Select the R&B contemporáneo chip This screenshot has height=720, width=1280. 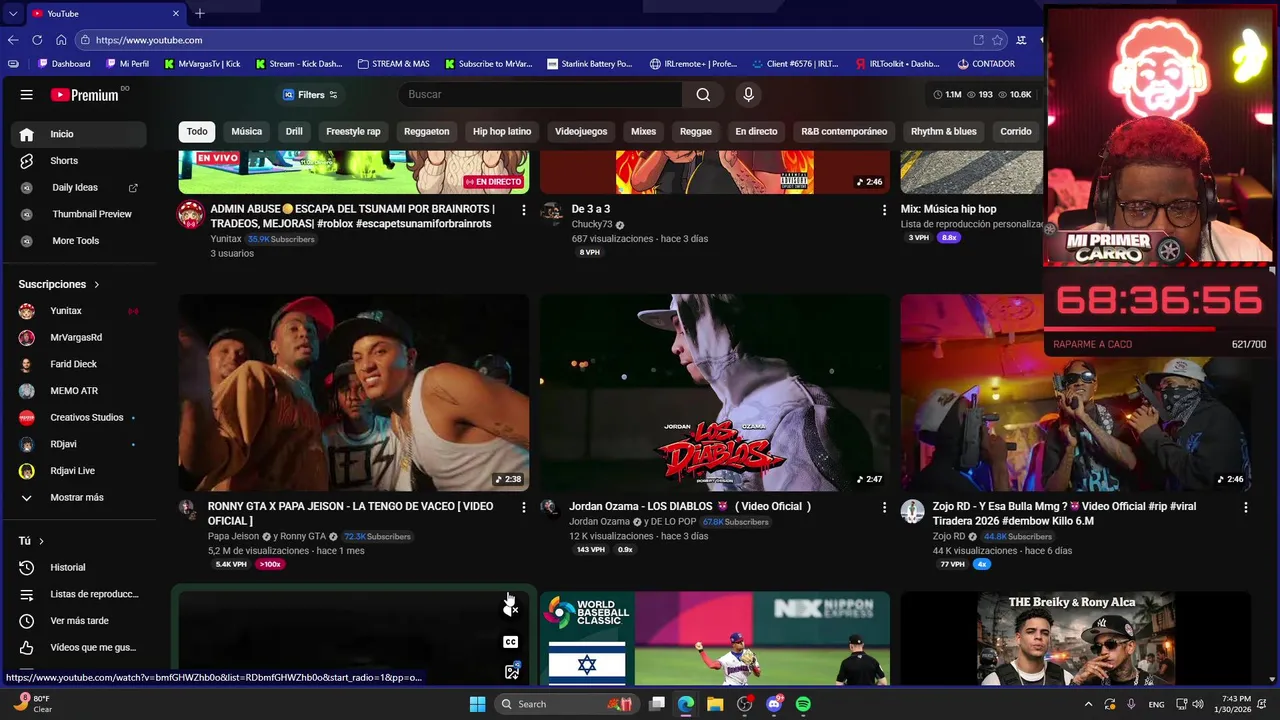click(x=844, y=131)
